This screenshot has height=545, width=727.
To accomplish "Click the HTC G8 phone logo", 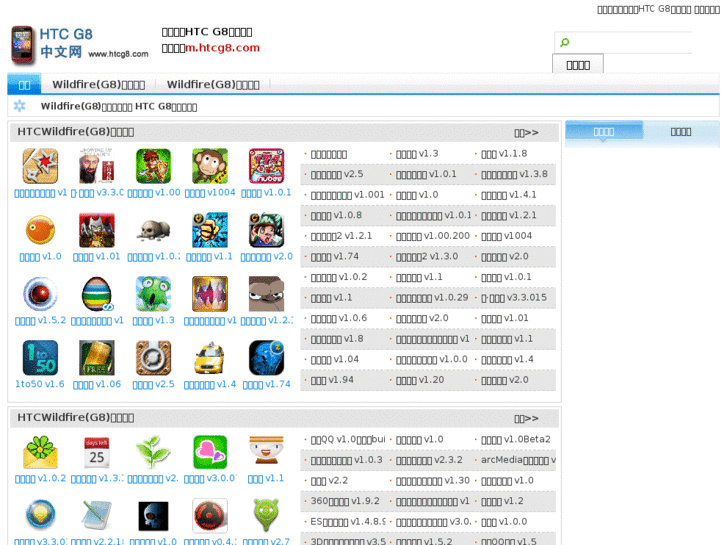I will click(x=23, y=45).
